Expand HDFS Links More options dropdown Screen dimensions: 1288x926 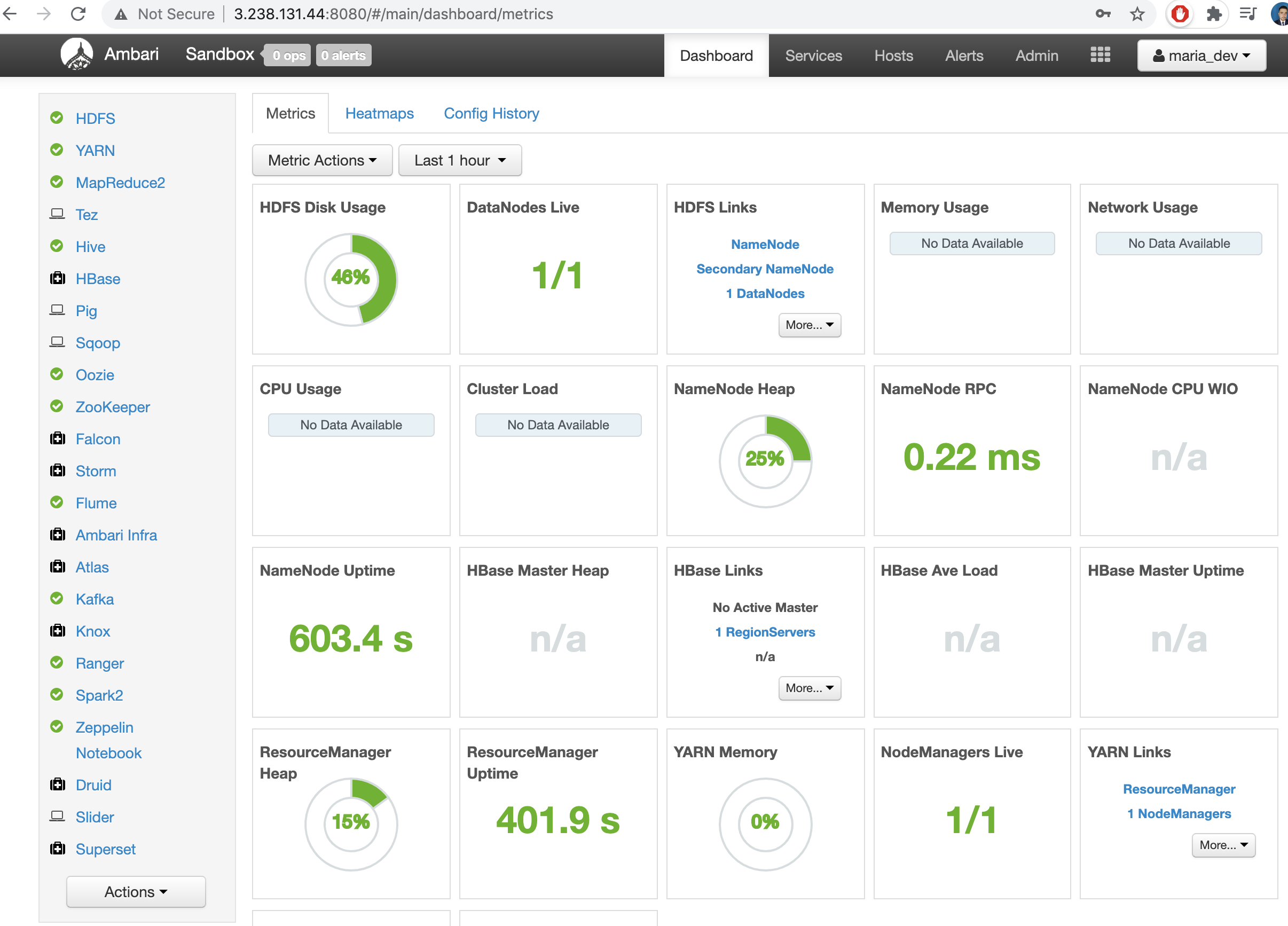(x=809, y=324)
